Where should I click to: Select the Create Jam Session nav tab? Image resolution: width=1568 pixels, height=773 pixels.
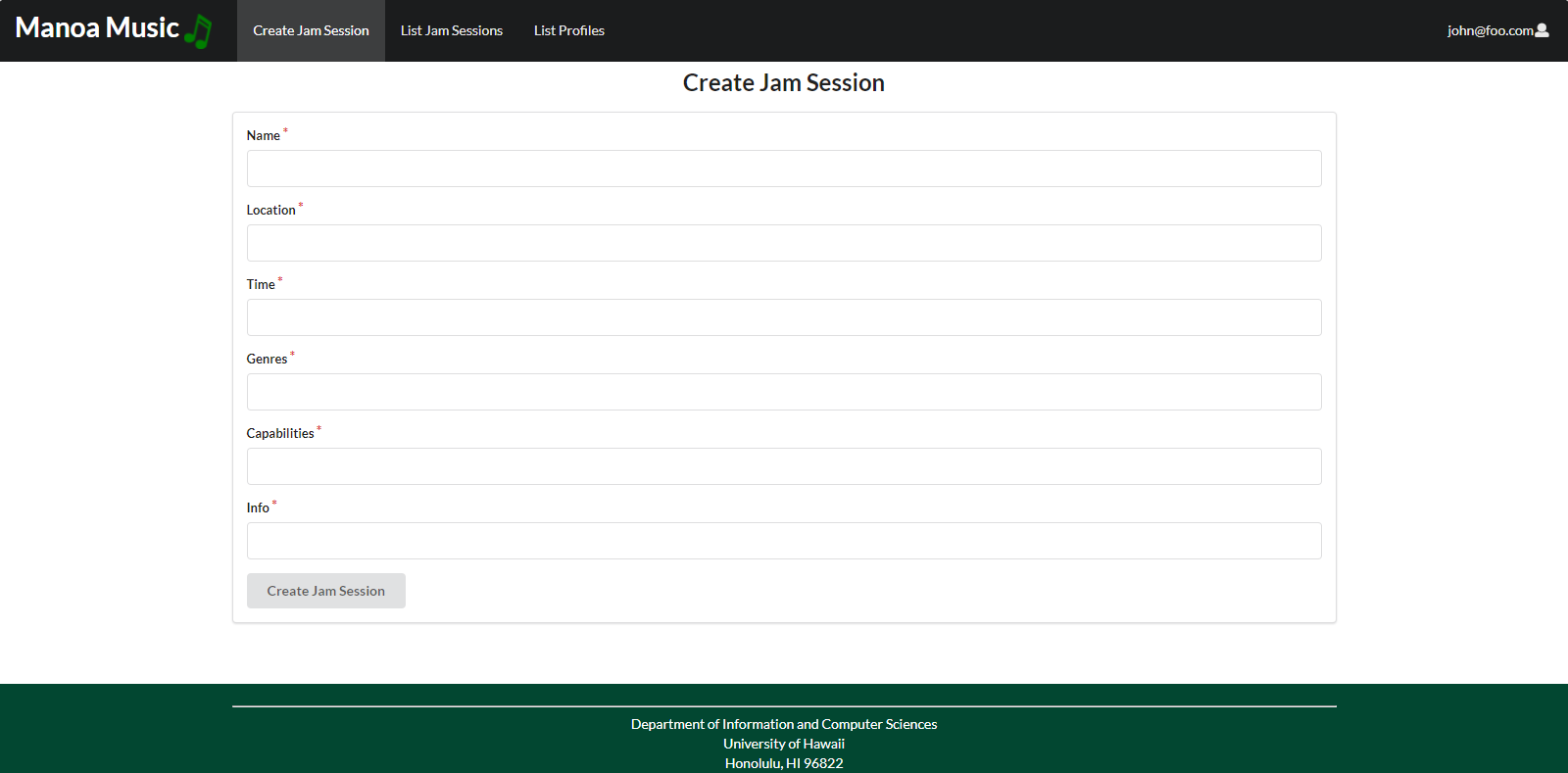(311, 30)
